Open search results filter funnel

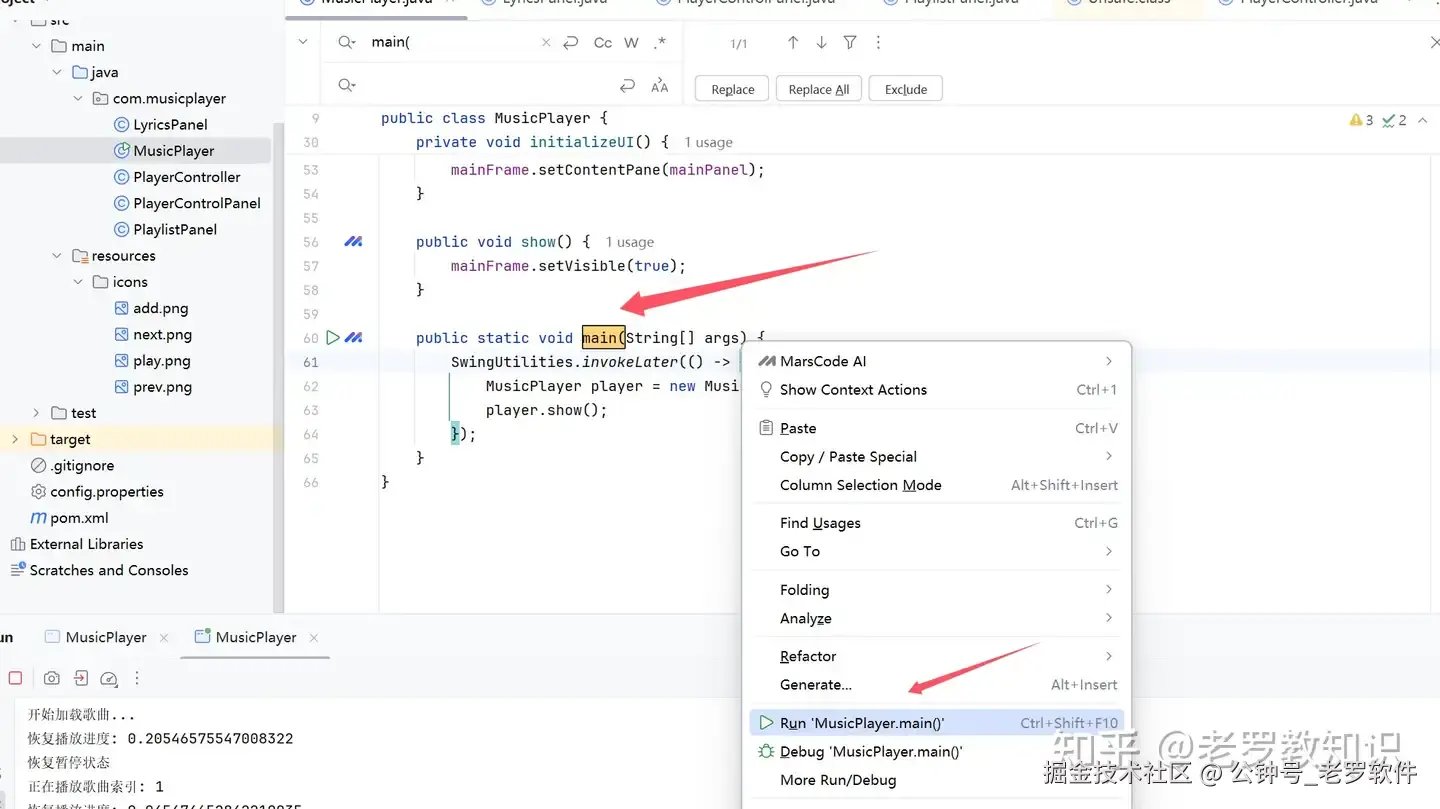[850, 42]
